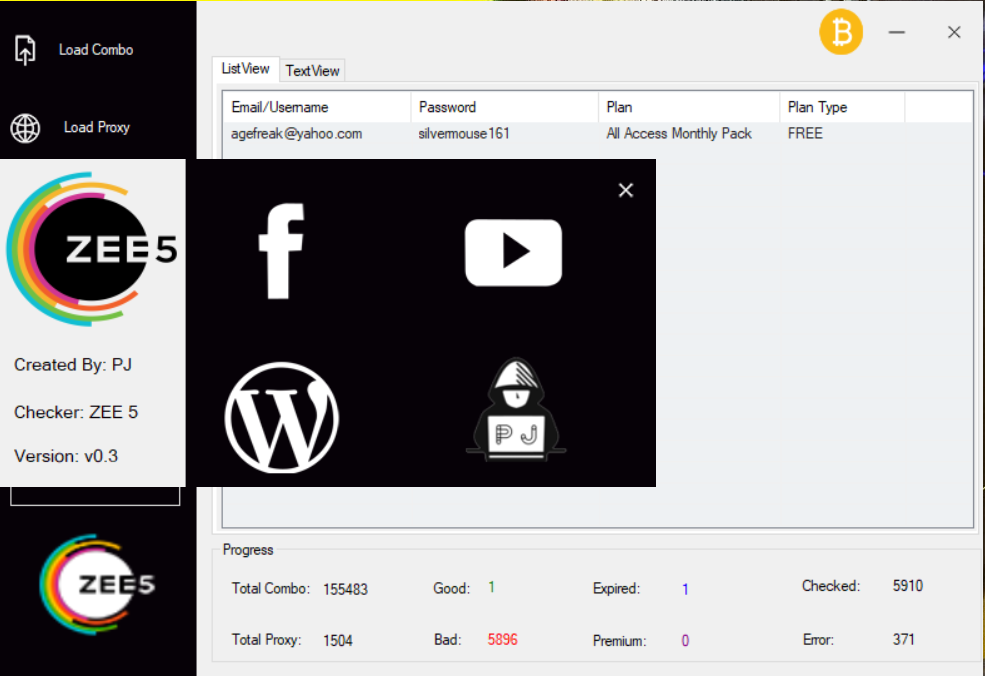Click the Load Combo button label
Image resolution: width=985 pixels, height=676 pixels.
[96, 50]
